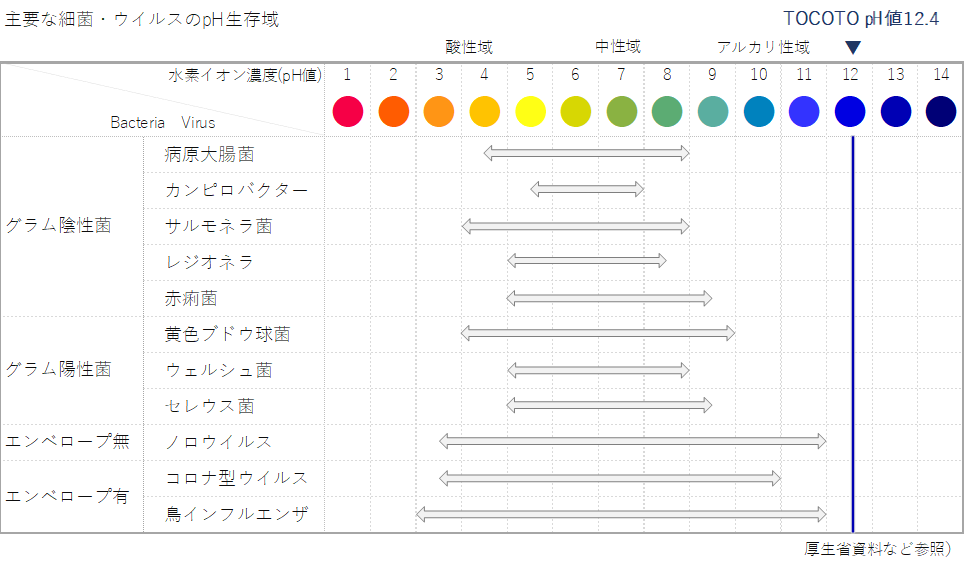
Task: Click the サルモネラ菌 row label
Action: click(218, 226)
